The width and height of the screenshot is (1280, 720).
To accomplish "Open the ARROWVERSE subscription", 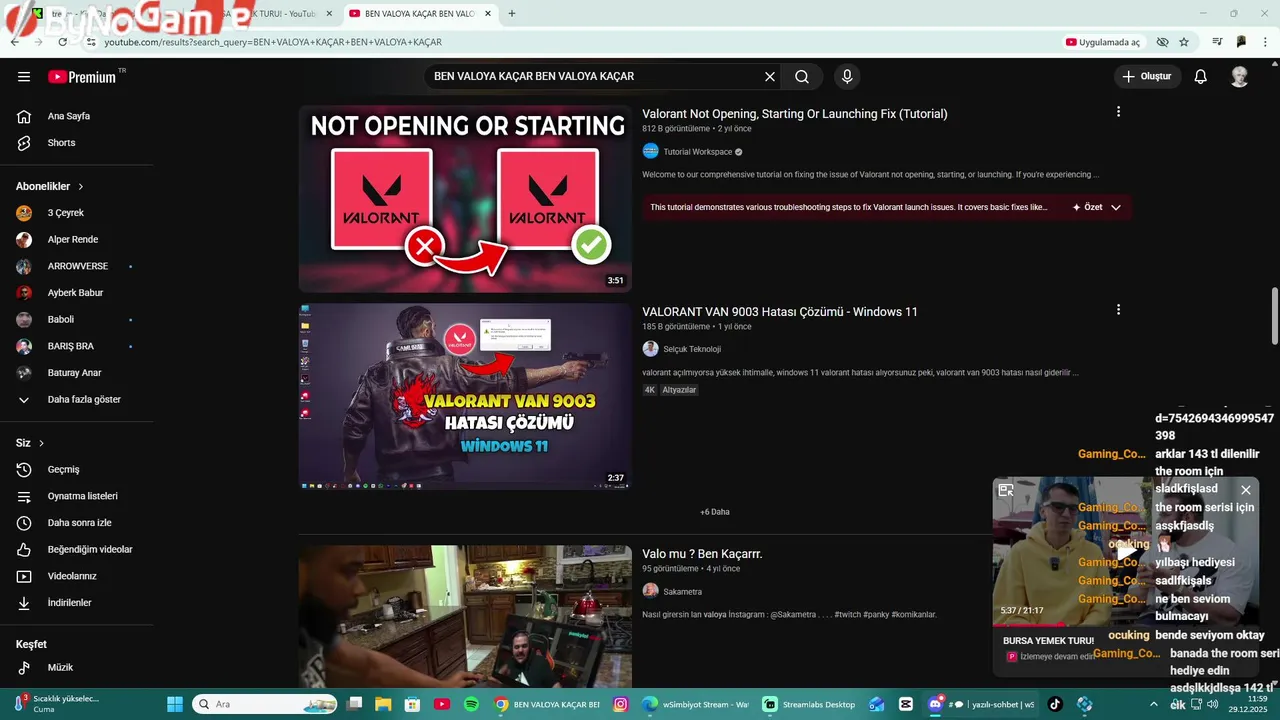I will pos(77,266).
